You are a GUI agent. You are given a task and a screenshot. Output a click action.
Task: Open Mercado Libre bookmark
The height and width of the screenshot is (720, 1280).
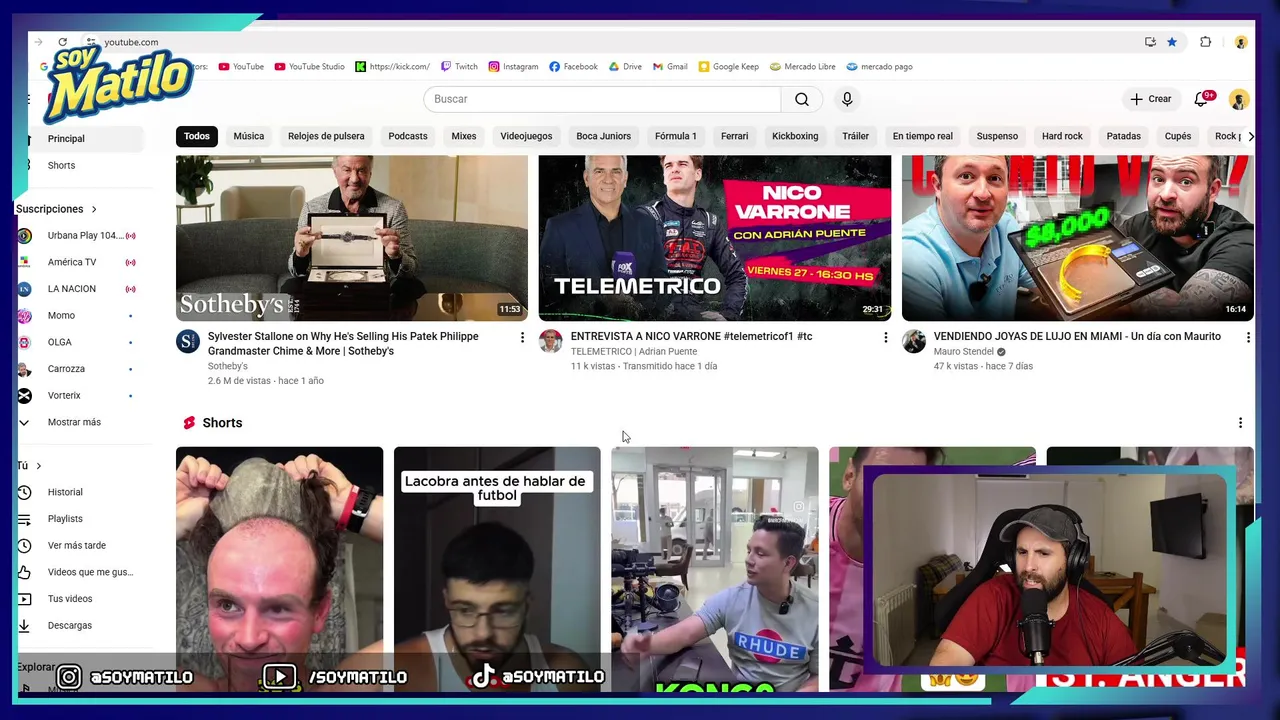pyautogui.click(x=802, y=67)
